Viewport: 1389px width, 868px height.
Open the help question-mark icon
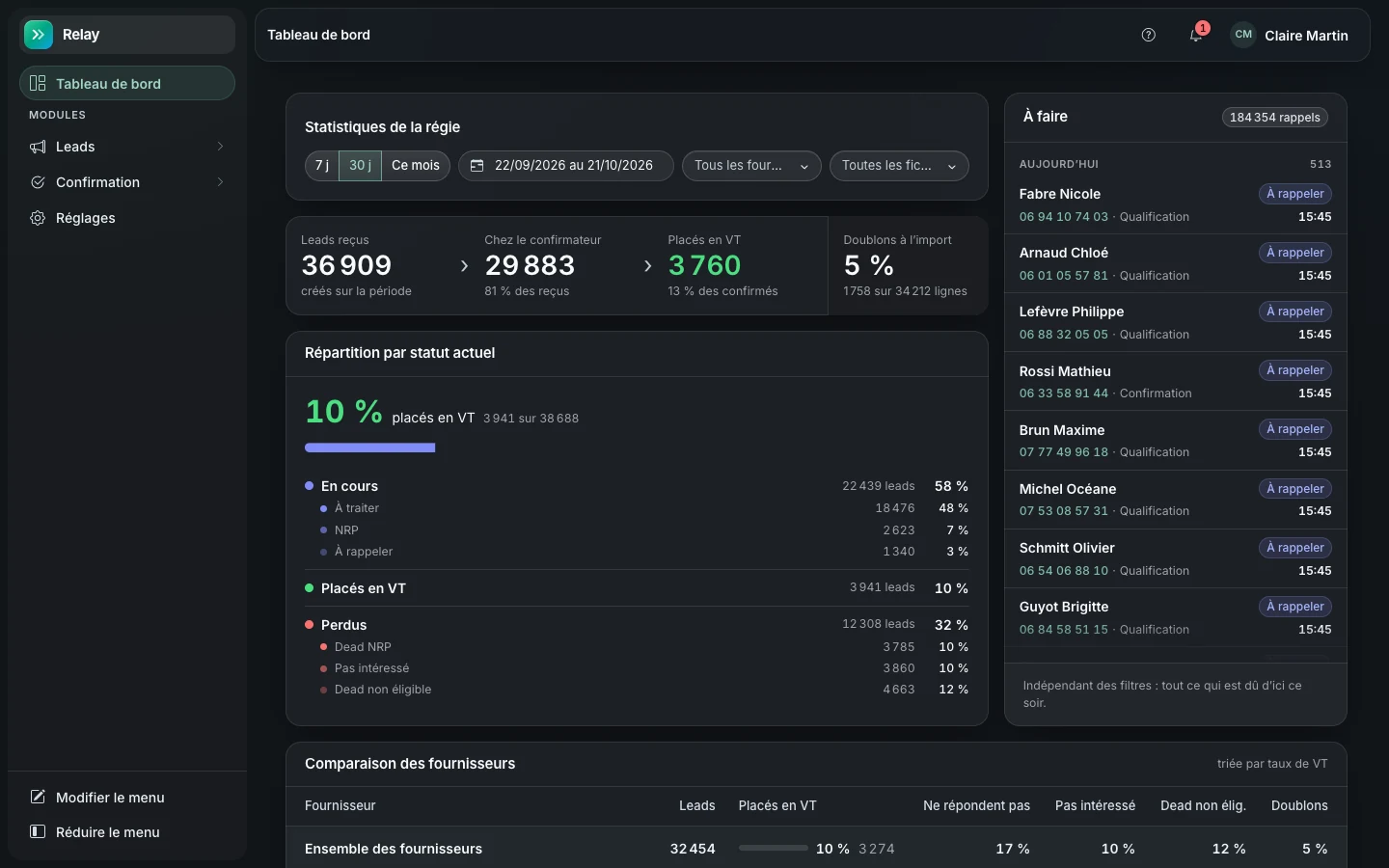[1148, 35]
